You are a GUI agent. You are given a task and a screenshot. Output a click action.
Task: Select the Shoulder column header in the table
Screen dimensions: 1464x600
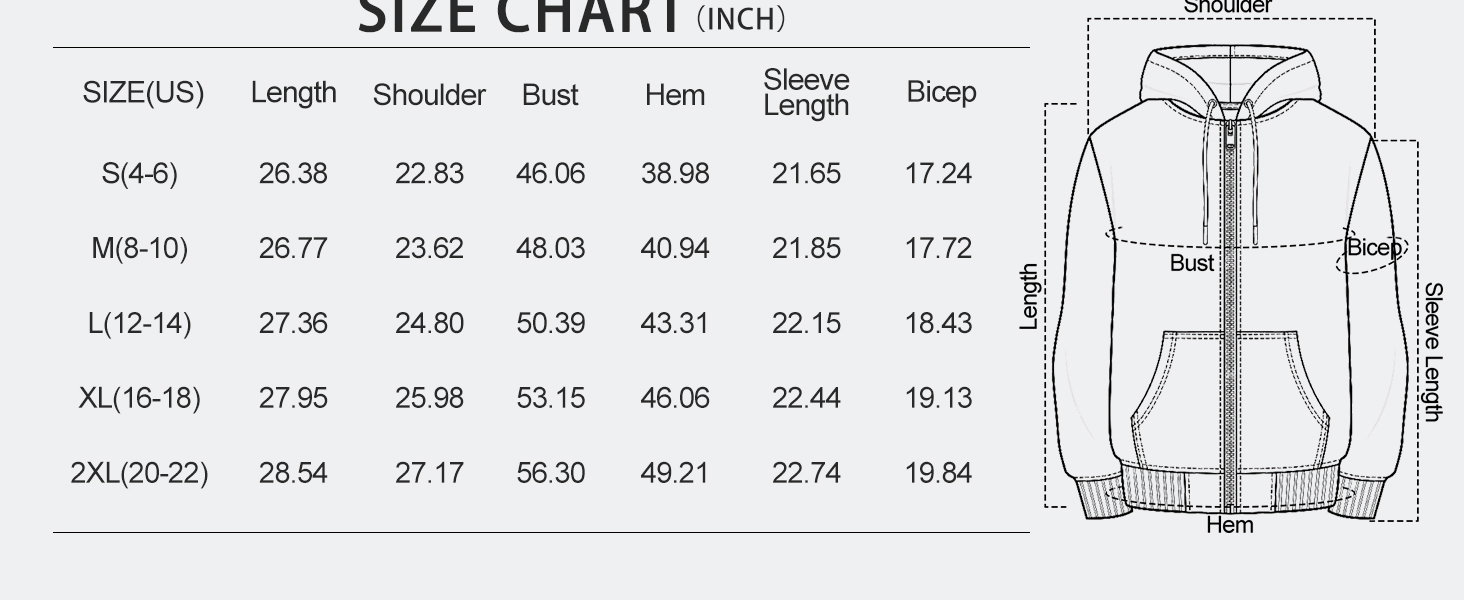(x=429, y=95)
